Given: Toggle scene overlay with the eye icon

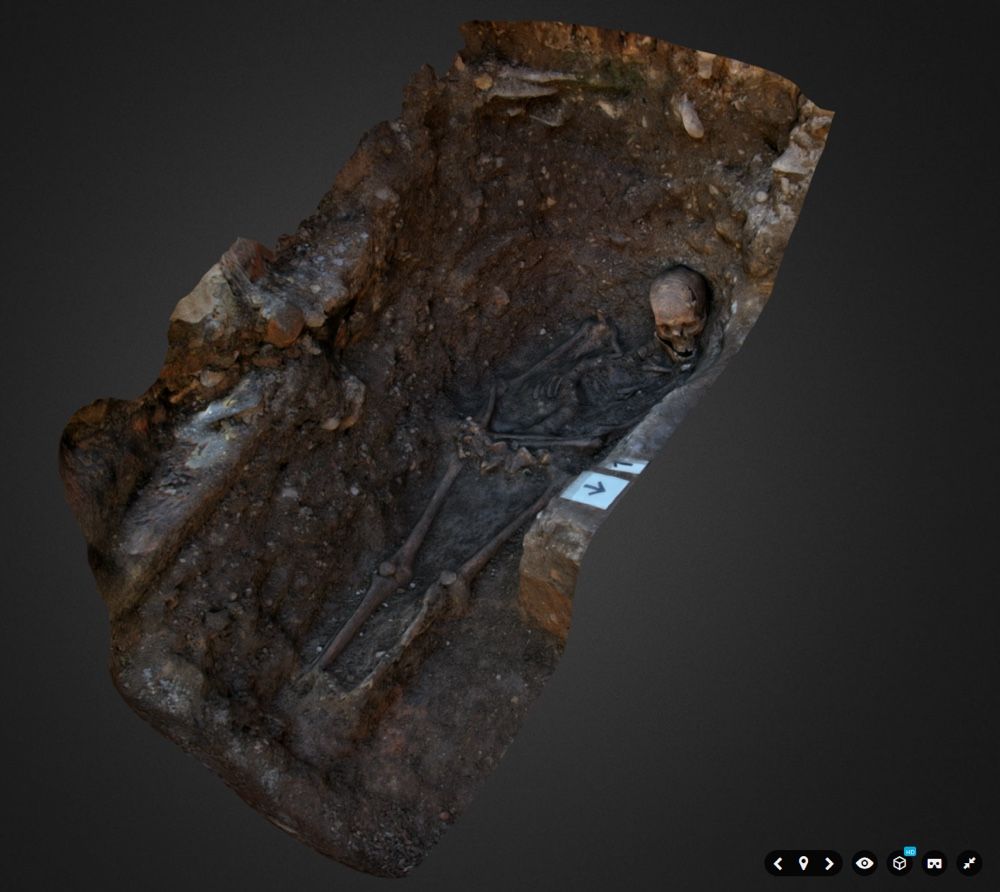Looking at the screenshot, I should pos(864,864).
